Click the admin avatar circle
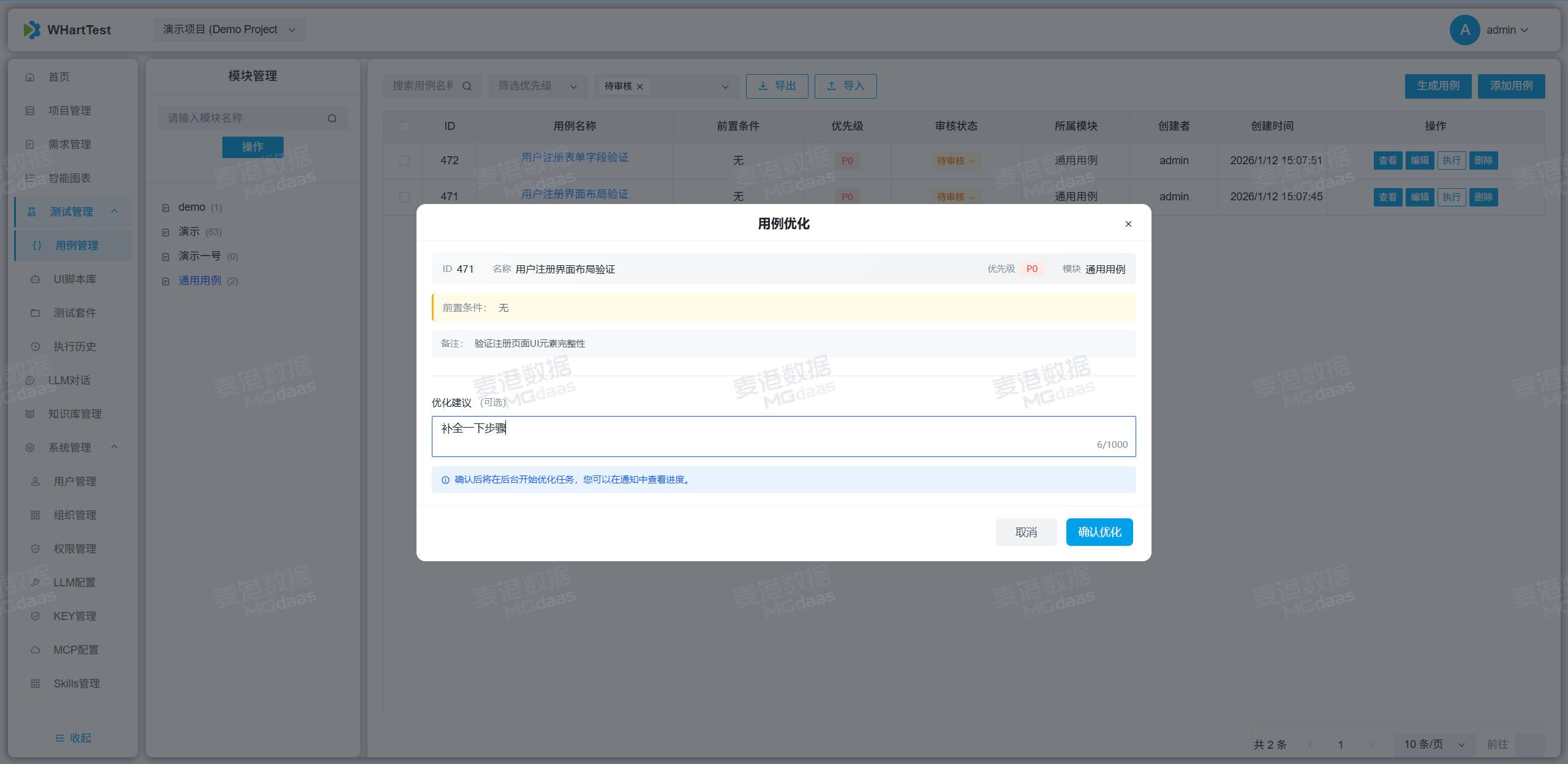 tap(1464, 30)
